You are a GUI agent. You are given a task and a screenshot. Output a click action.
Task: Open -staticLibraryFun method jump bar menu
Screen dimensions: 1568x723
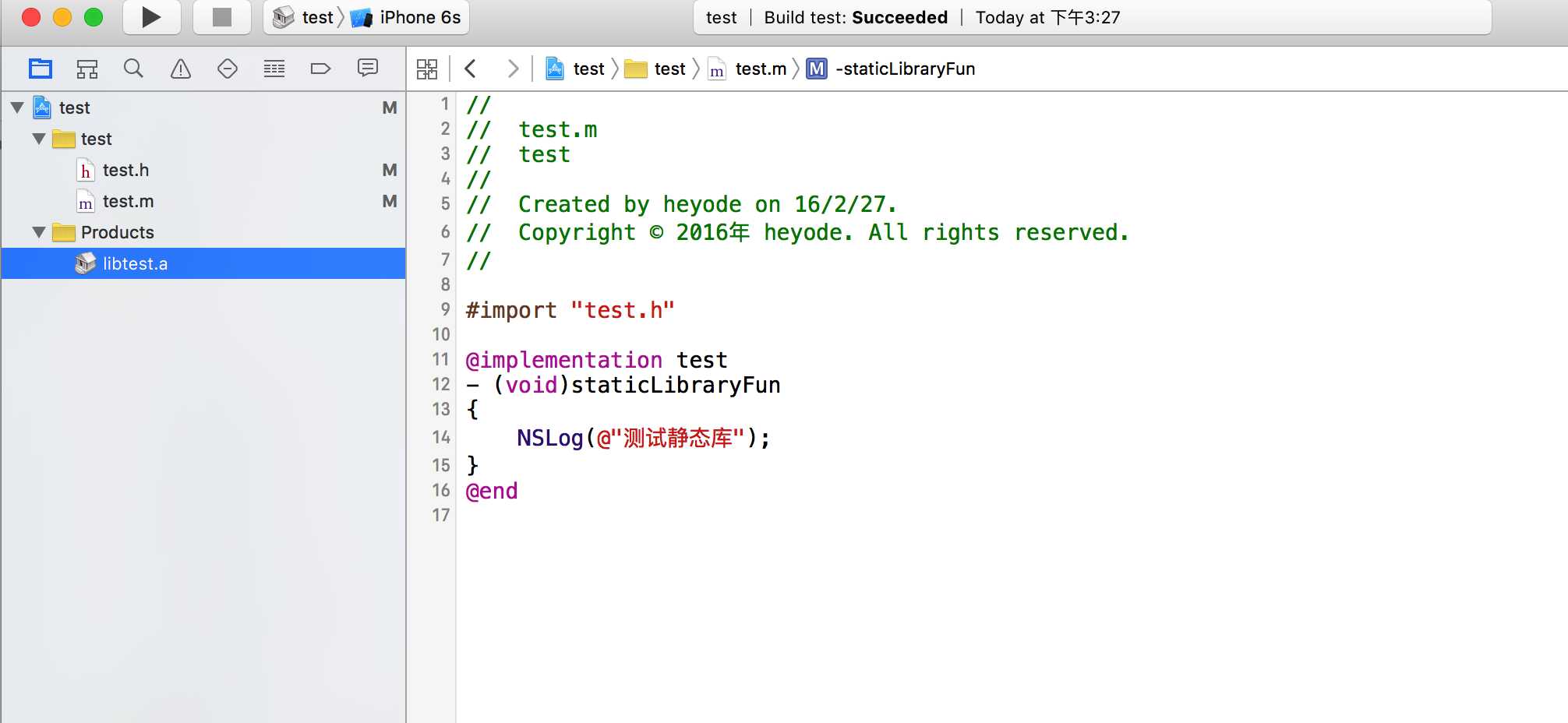click(x=891, y=69)
